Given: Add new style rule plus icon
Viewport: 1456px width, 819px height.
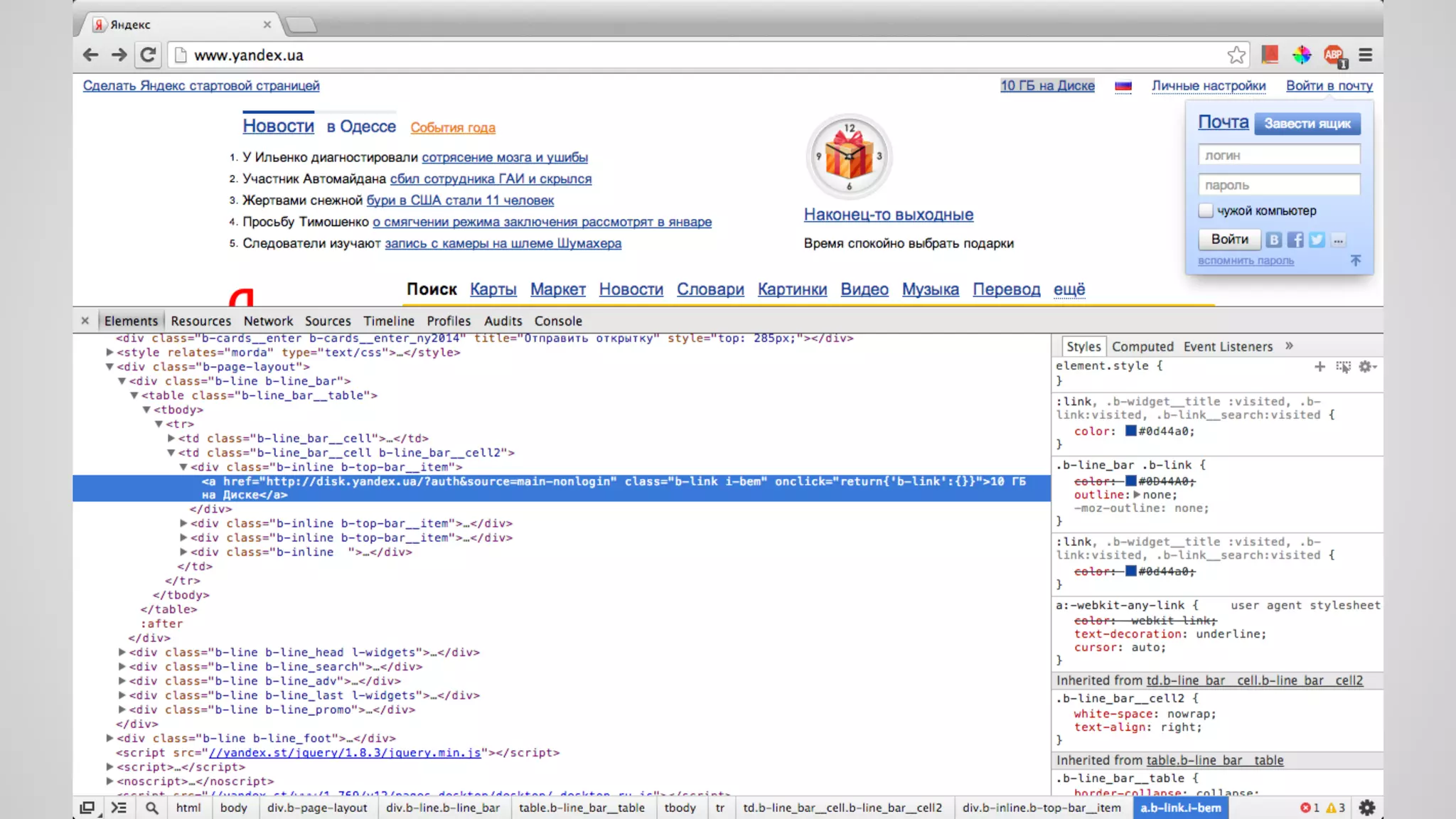Looking at the screenshot, I should [x=1319, y=367].
